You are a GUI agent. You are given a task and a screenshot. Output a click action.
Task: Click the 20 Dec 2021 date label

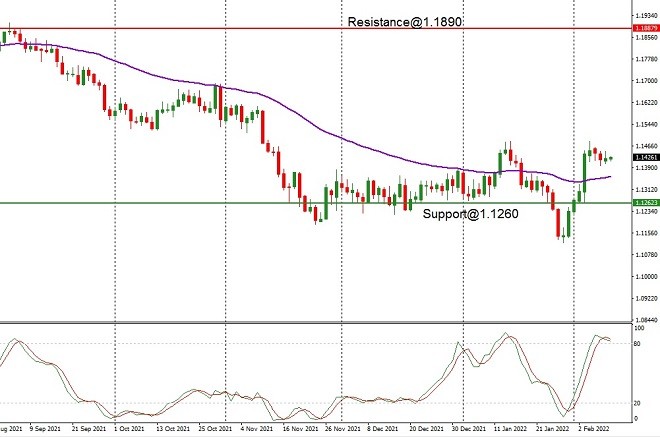pos(426,429)
